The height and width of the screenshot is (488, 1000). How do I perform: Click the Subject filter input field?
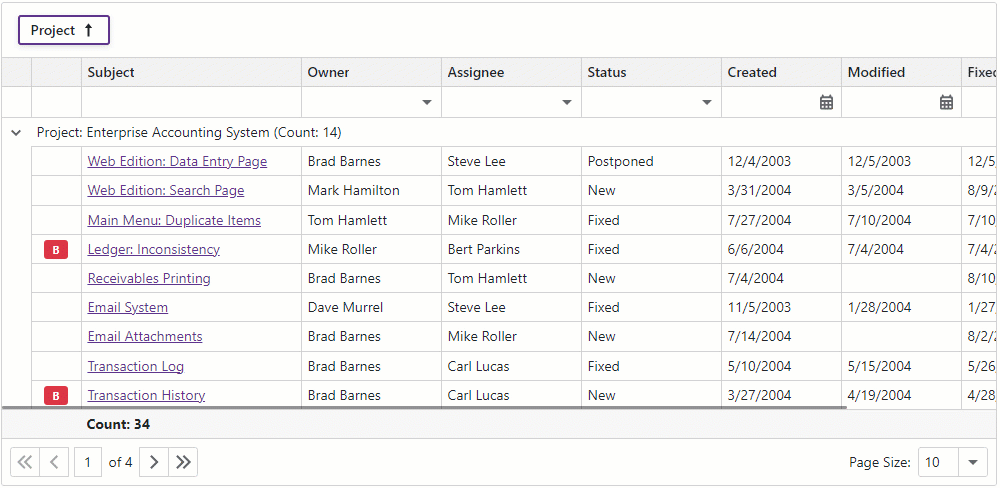(x=190, y=102)
